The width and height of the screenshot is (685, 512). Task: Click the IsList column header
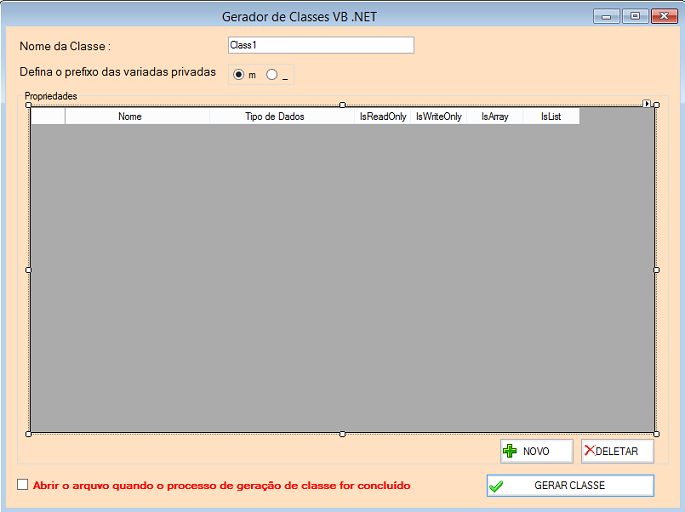[551, 117]
